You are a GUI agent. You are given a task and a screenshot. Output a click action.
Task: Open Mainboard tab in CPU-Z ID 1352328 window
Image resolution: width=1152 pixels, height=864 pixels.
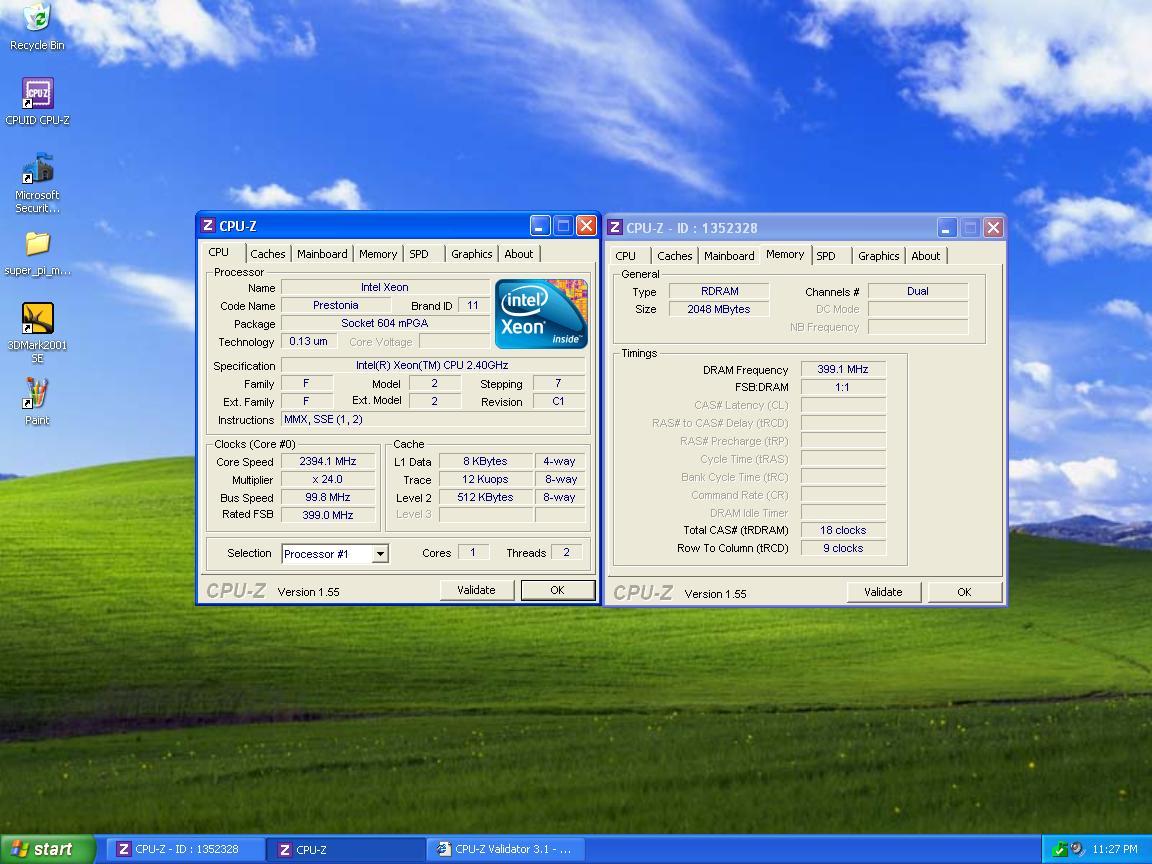point(729,256)
